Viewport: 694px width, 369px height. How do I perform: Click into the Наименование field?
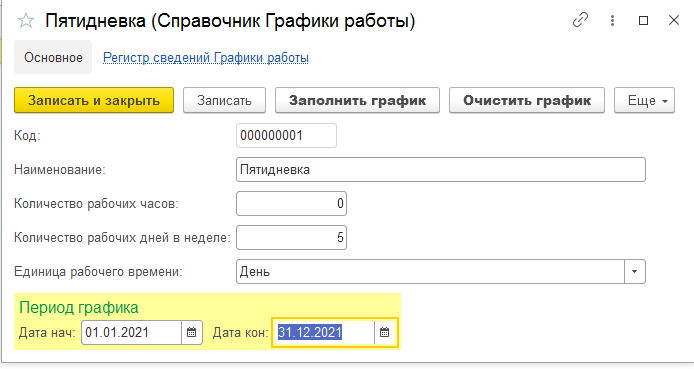[441, 169]
